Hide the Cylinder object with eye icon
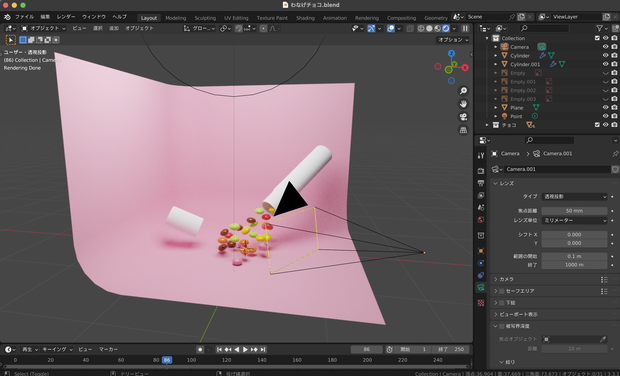Viewport: 620px width, 376px height. (605, 55)
